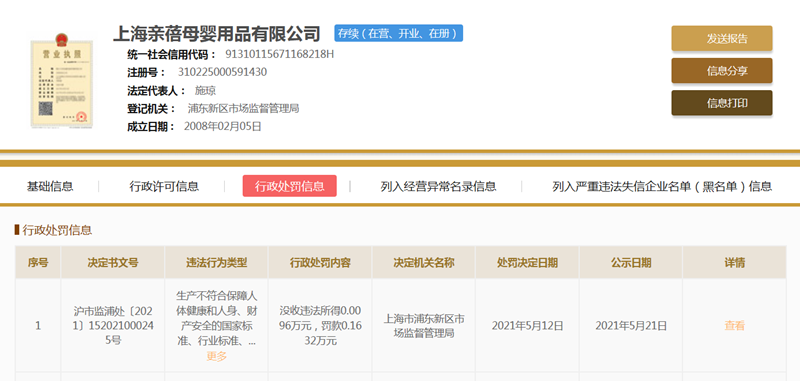The width and height of the screenshot is (800, 381).
Task: Click legal representative name 施琼
Action: [x=206, y=91]
